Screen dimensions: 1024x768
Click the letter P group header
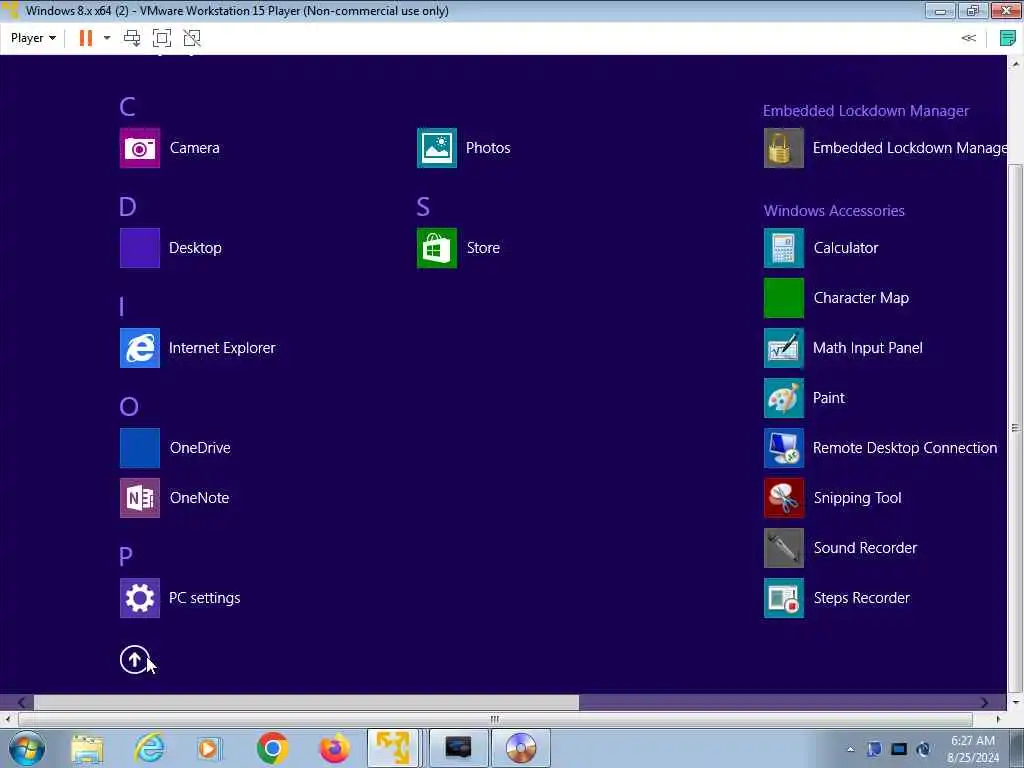[x=126, y=556]
